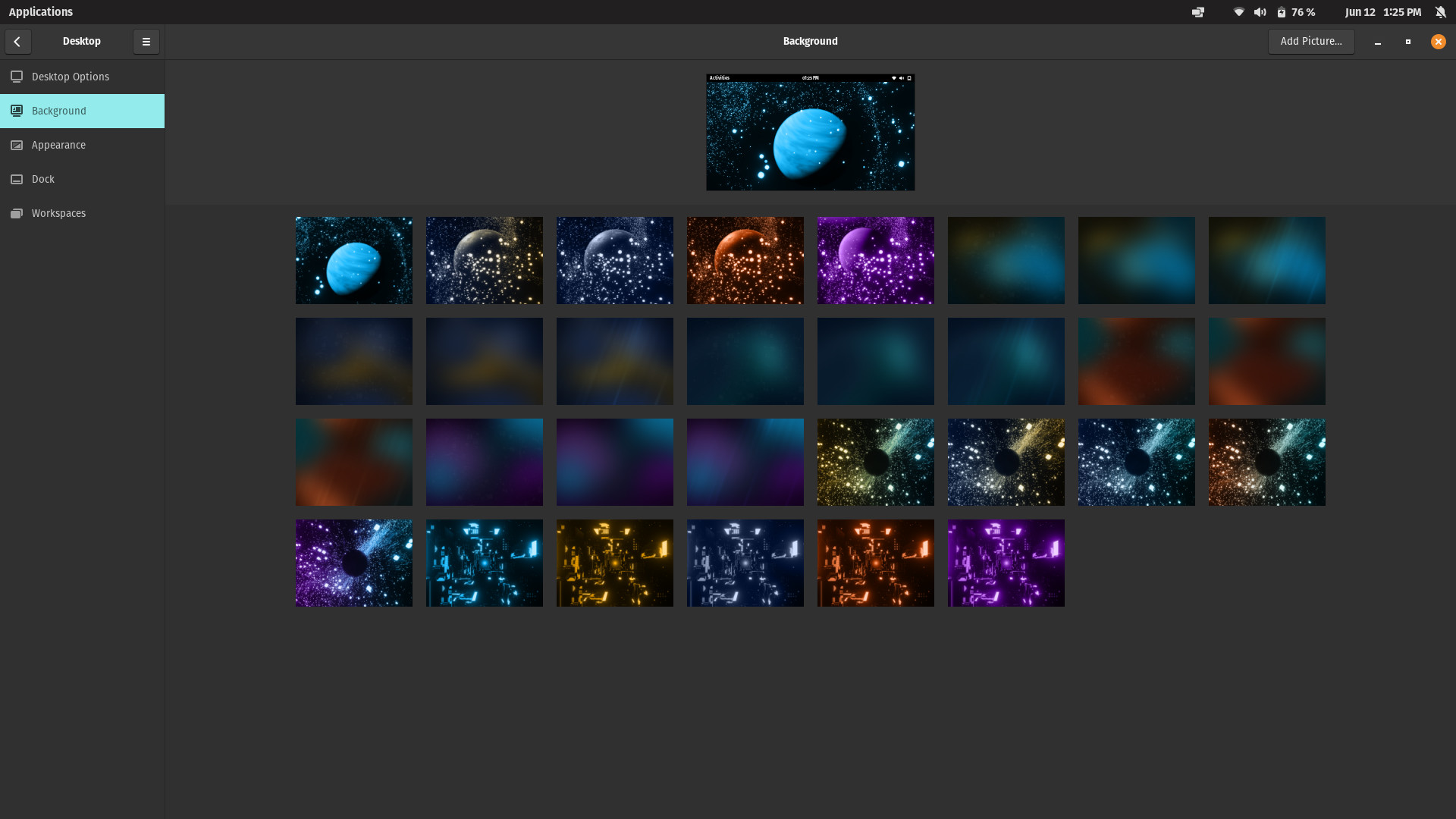The image size is (1456, 819).
Task: Pick the dark blue circuit city wallpaper
Action: click(x=745, y=563)
